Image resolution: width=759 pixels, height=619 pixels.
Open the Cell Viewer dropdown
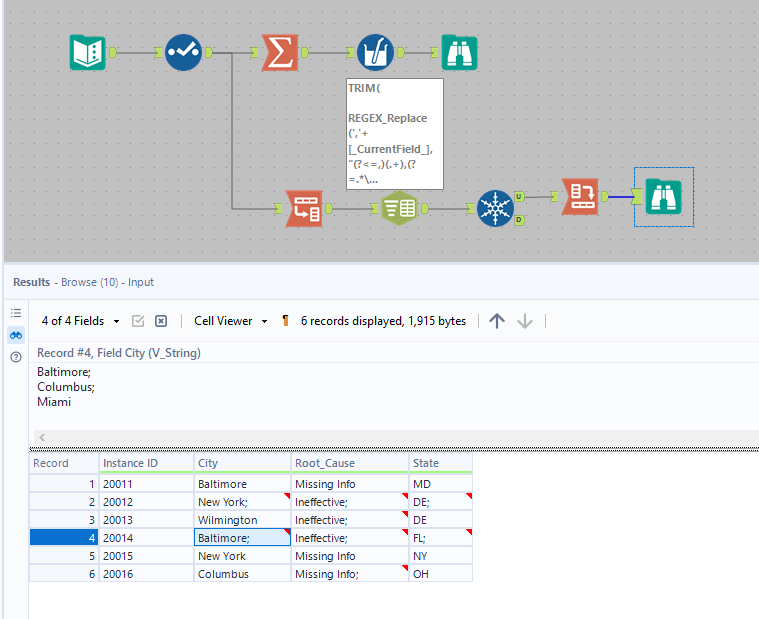pyautogui.click(x=231, y=321)
